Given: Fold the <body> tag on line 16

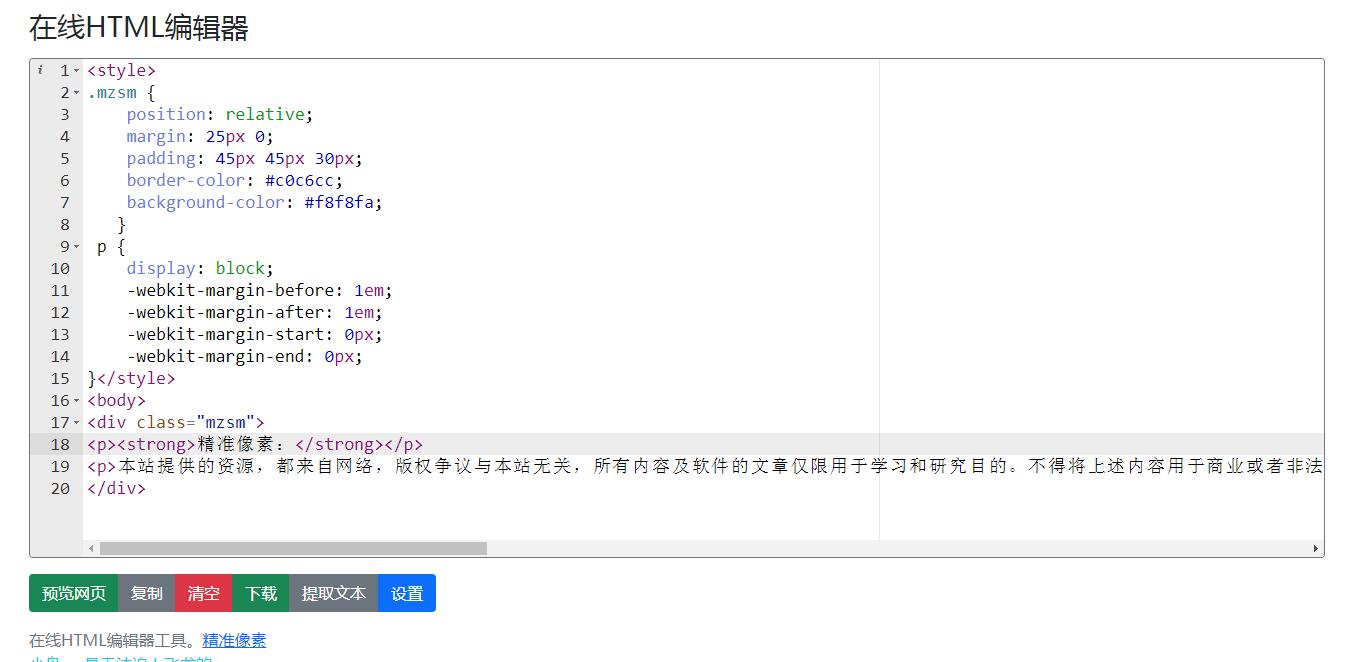Looking at the screenshot, I should (x=77, y=401).
